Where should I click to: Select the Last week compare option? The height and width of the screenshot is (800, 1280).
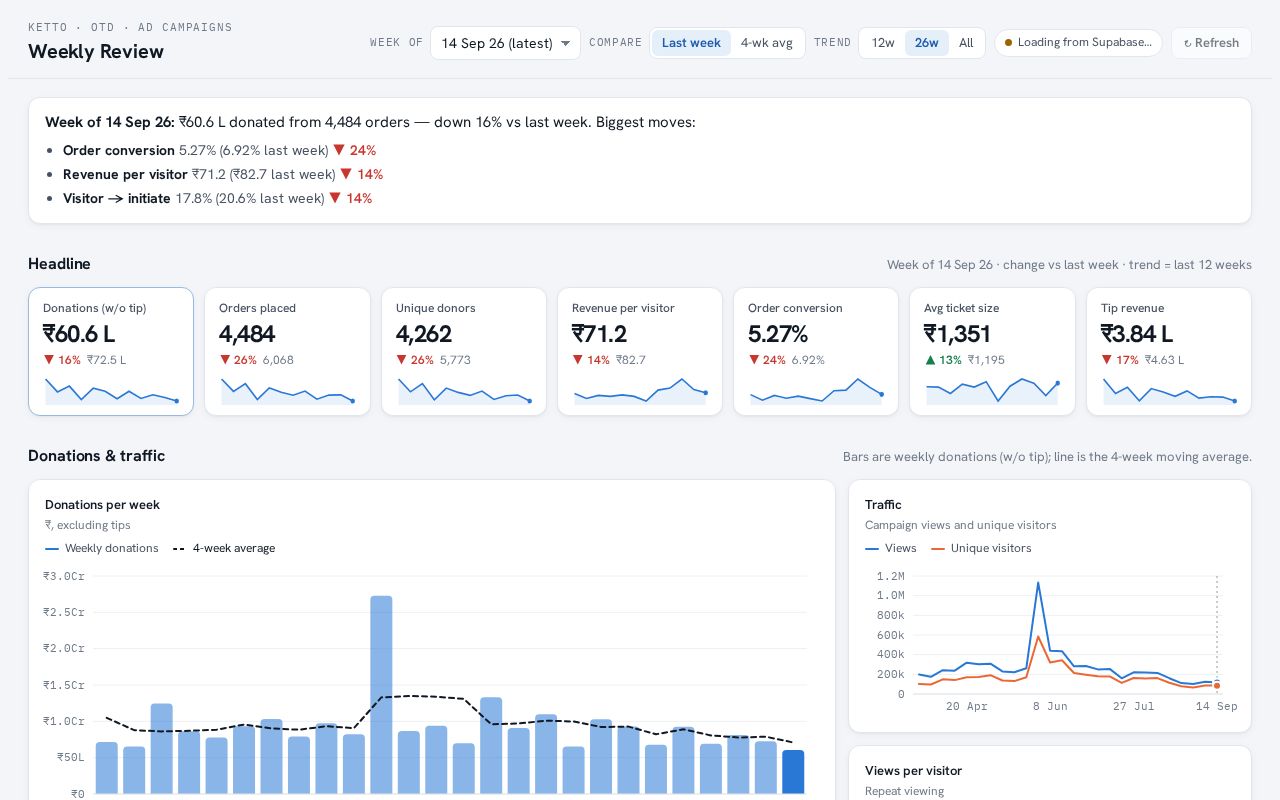point(691,43)
